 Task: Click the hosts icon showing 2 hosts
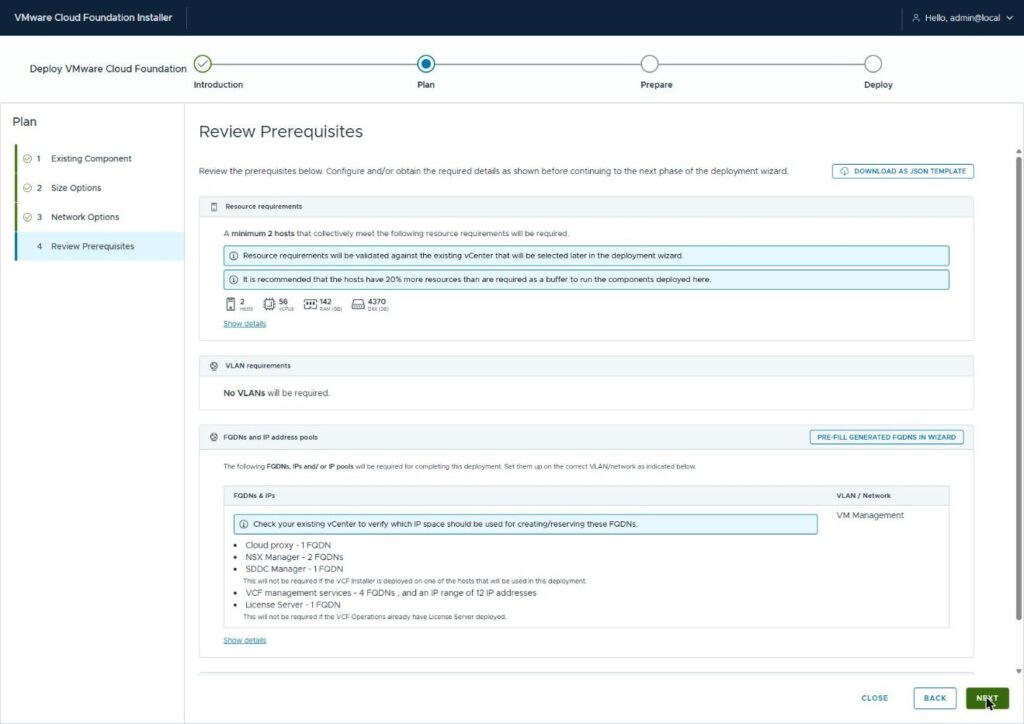point(230,304)
